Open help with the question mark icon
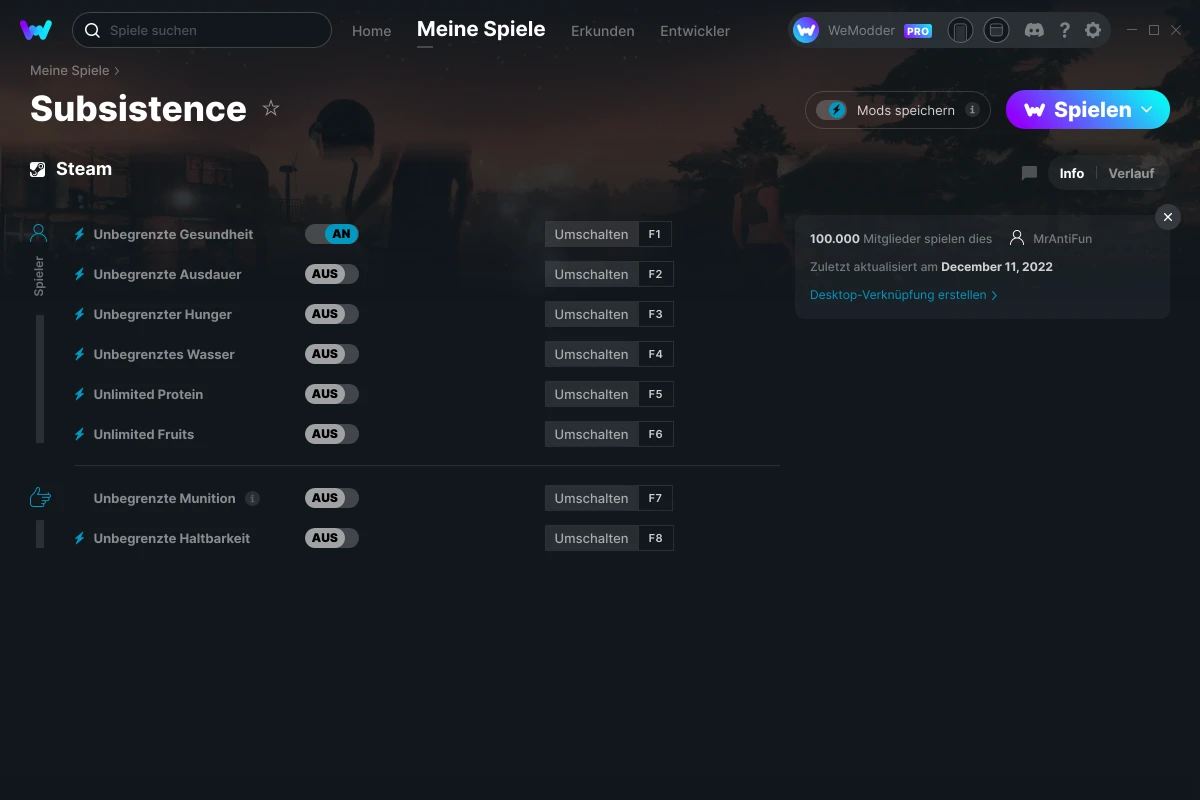Viewport: 1200px width, 800px height. tap(1065, 30)
